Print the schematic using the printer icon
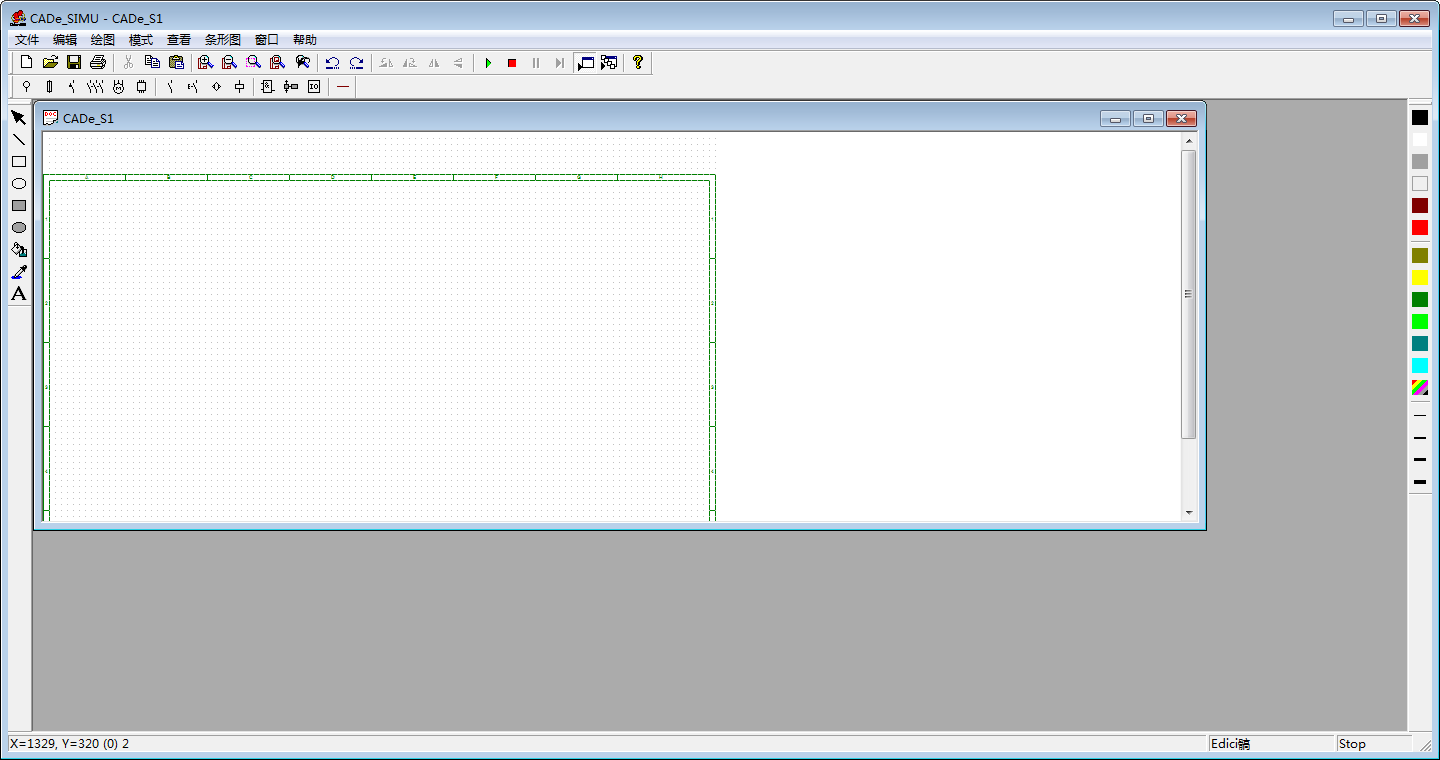 97,62
